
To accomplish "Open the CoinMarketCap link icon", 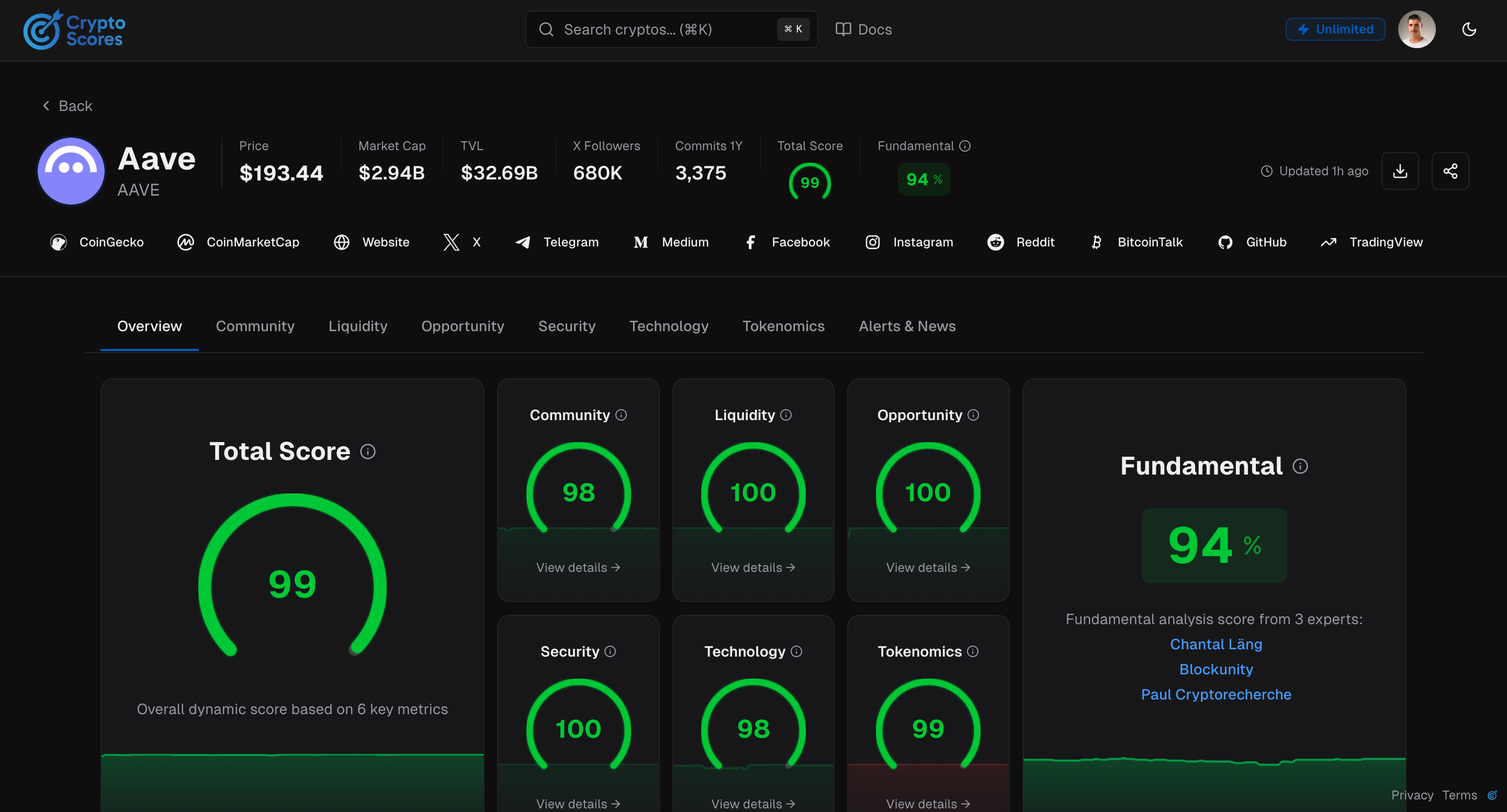I will click(x=186, y=242).
